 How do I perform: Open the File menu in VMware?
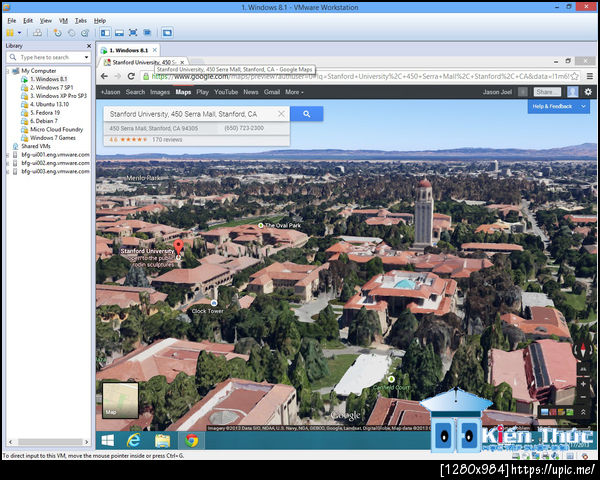pyautogui.click(x=12, y=21)
